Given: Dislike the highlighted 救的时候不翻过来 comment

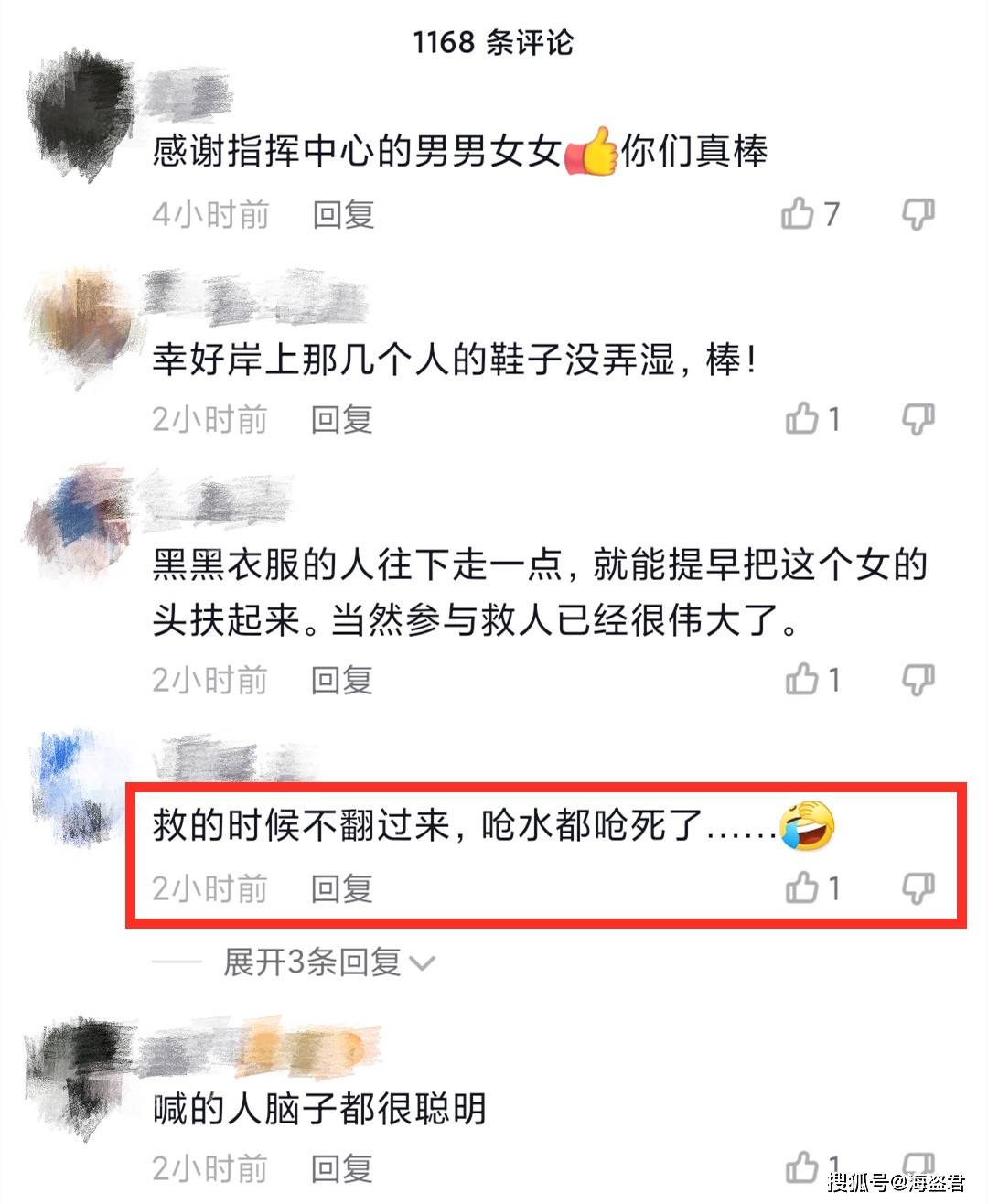Looking at the screenshot, I should [918, 888].
